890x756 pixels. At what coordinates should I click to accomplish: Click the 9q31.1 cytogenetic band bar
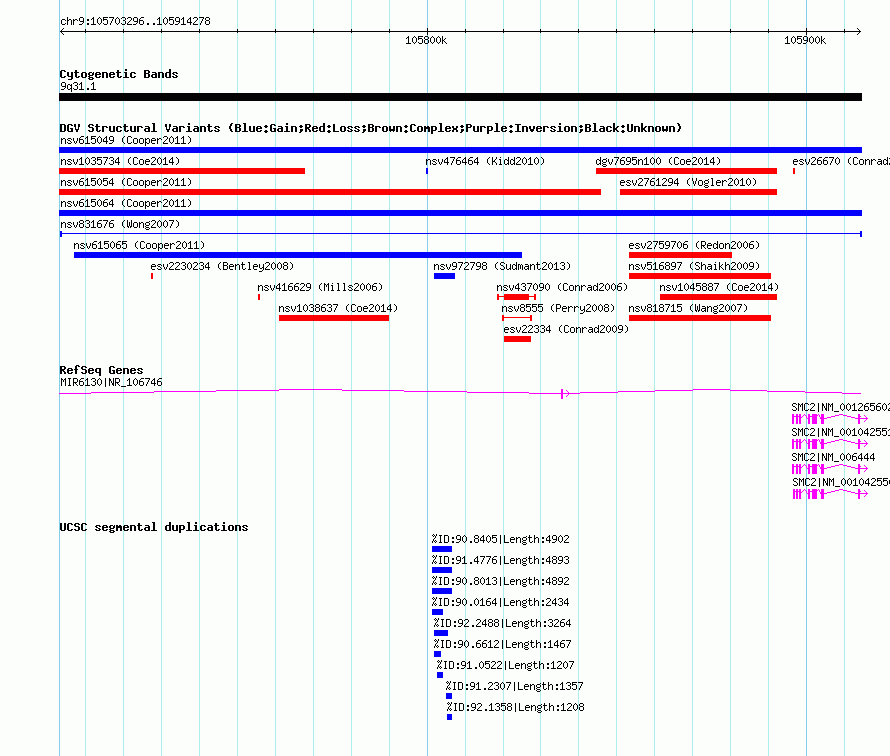click(x=460, y=97)
